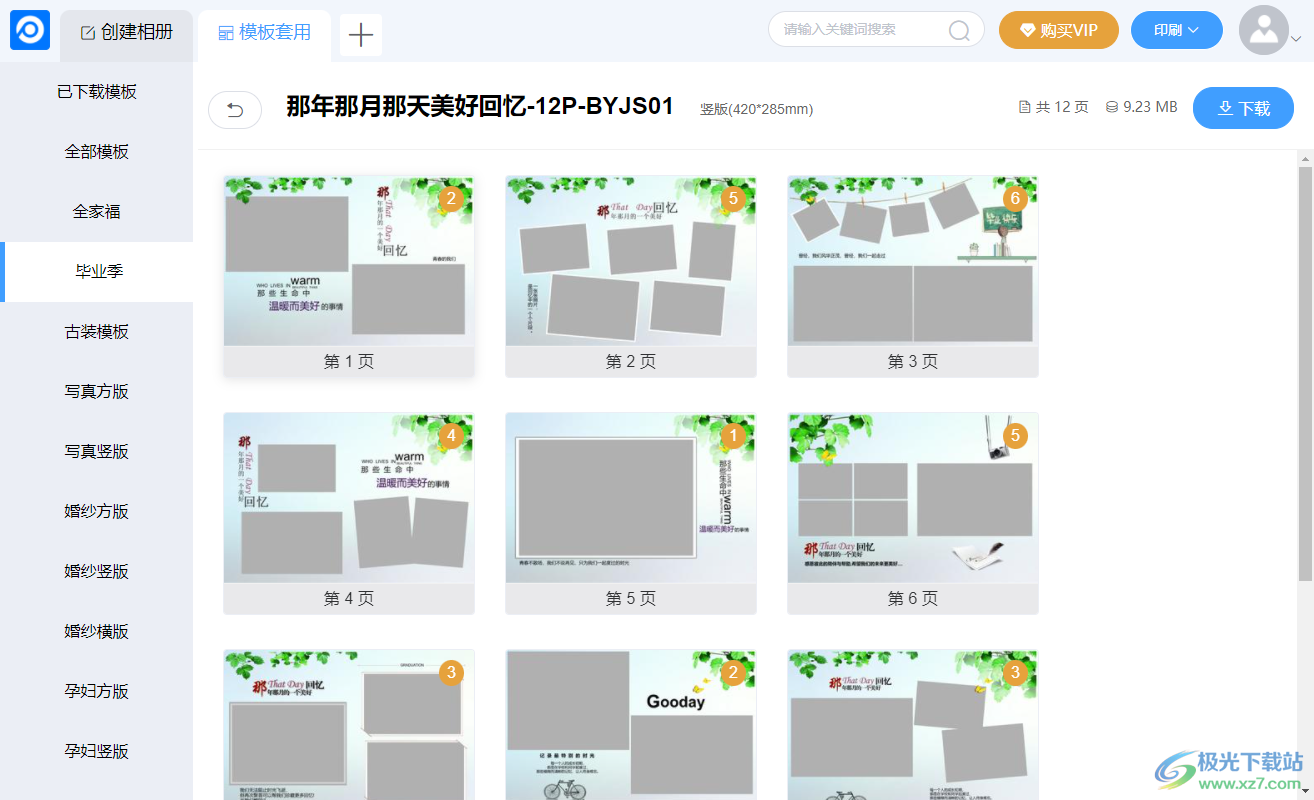Select 孕妇方版 category
Viewport: 1314px width, 800px height.
point(97,692)
